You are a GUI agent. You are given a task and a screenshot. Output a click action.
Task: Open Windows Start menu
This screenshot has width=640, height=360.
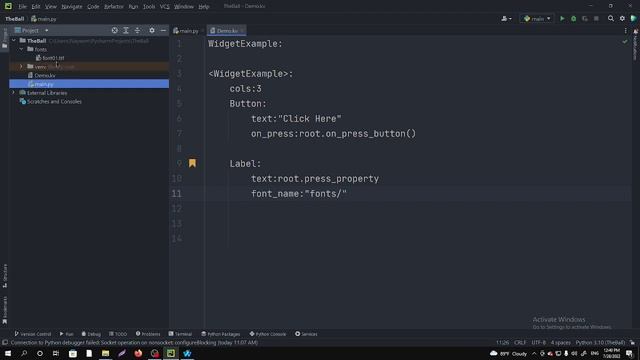[x=8, y=353]
